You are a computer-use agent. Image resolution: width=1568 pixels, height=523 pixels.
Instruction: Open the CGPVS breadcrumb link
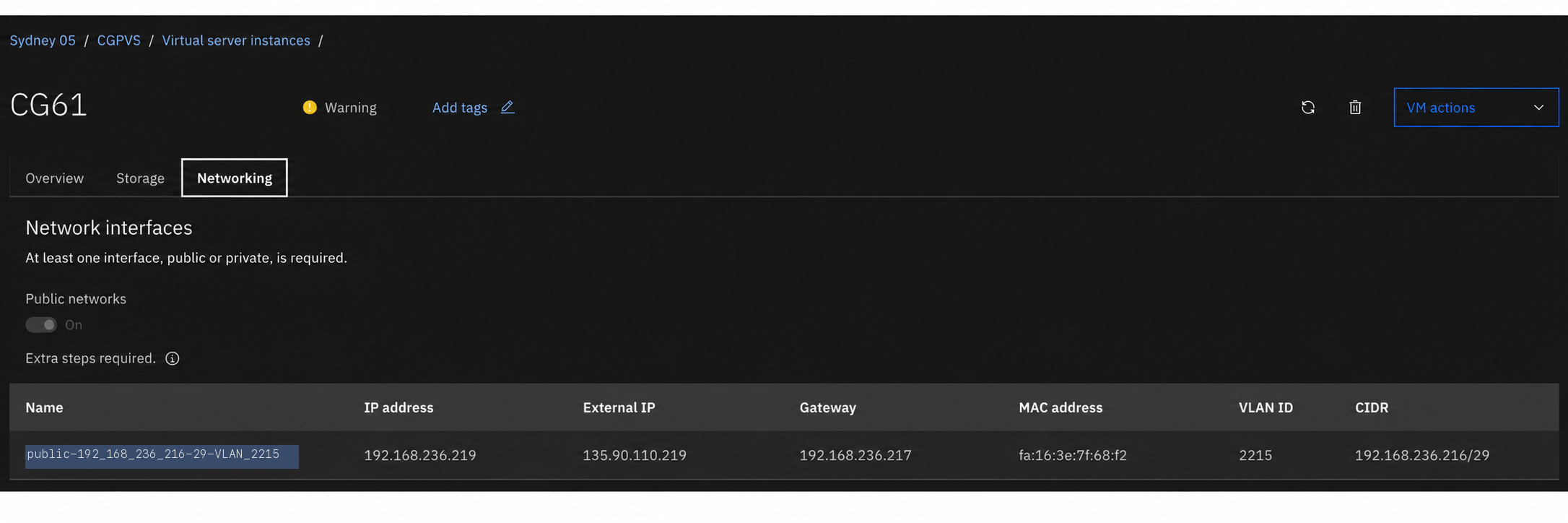click(x=118, y=40)
